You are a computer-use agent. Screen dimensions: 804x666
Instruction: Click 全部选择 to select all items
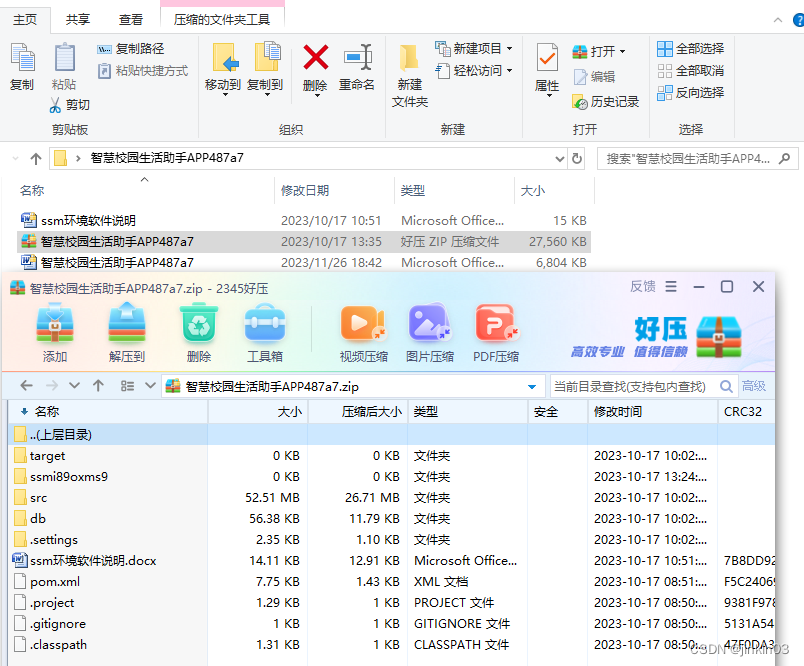(x=688, y=48)
